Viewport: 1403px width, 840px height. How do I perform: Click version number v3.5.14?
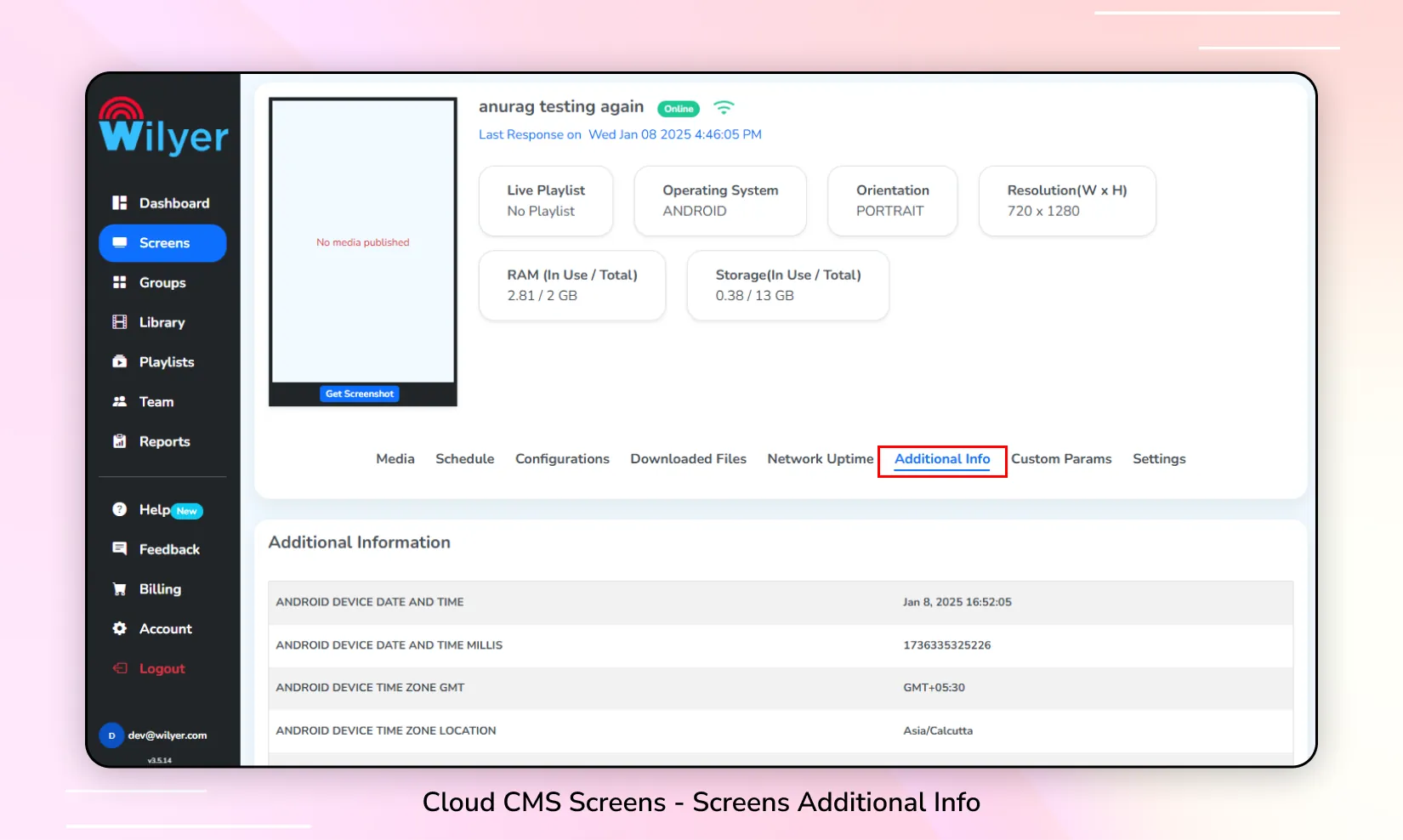click(x=160, y=760)
